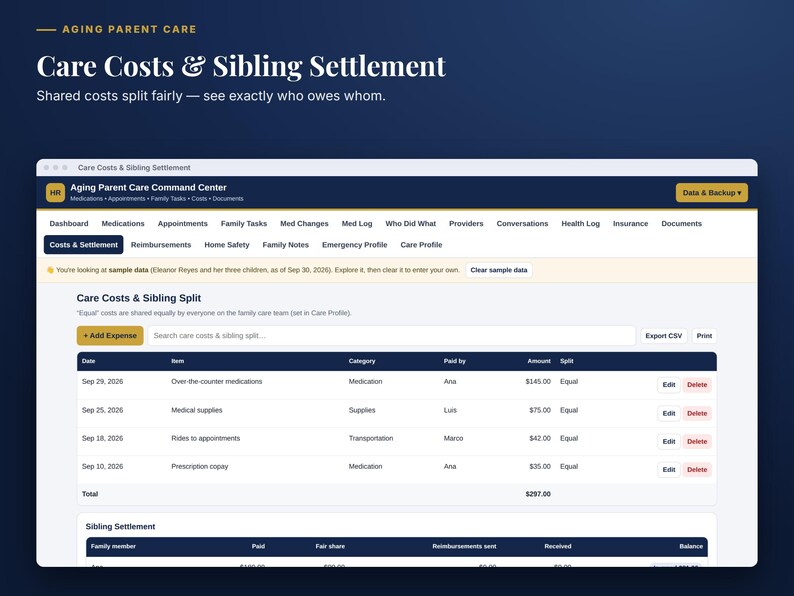This screenshot has width=794, height=596.
Task: Select the Conversations tab
Action: click(x=522, y=223)
